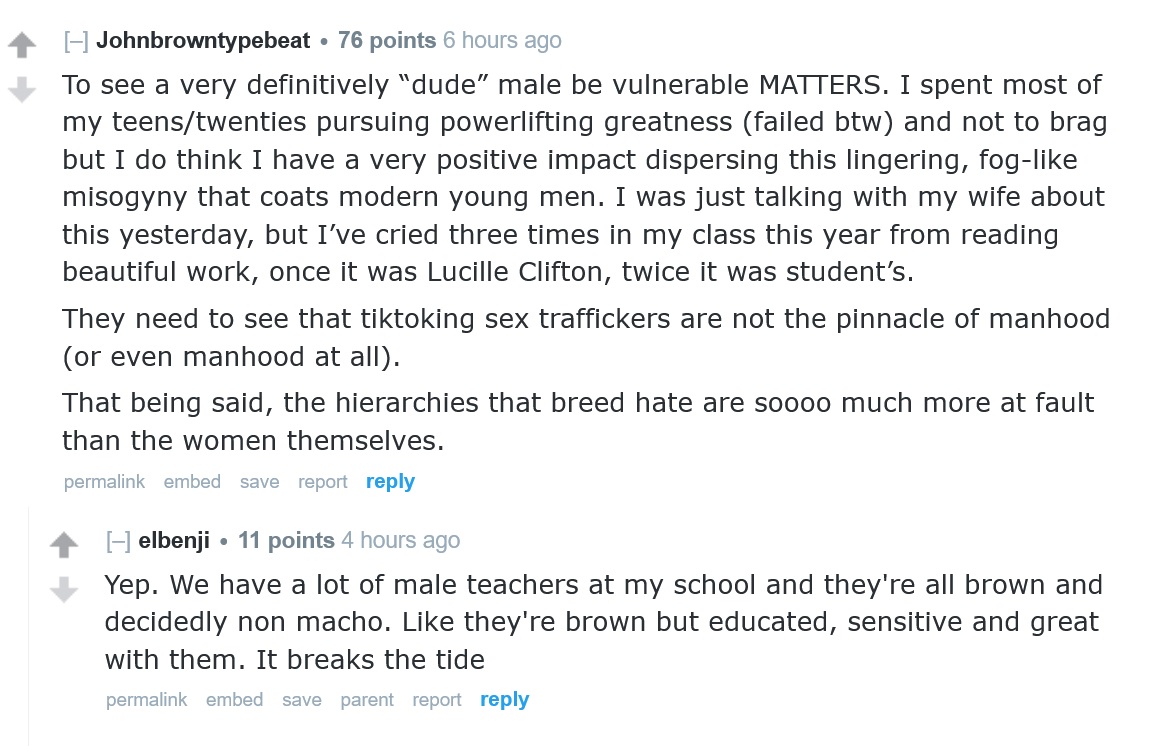Viewport: 1162px width, 746px height.
Task: Save Johnbrowntypebeat's comment
Action: (x=259, y=482)
